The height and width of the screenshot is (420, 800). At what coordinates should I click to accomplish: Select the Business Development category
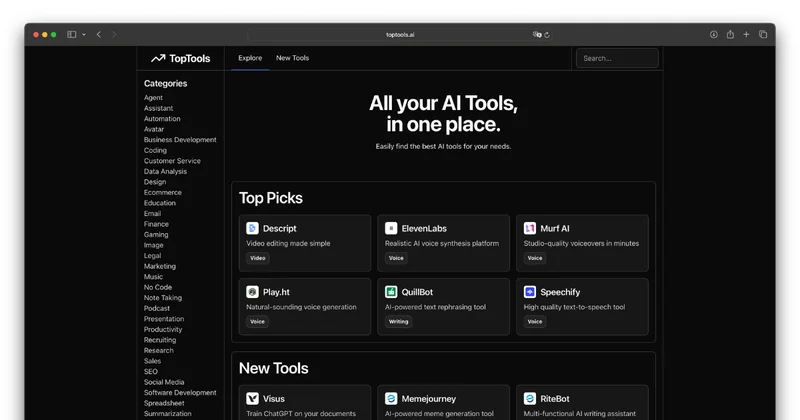tap(180, 140)
